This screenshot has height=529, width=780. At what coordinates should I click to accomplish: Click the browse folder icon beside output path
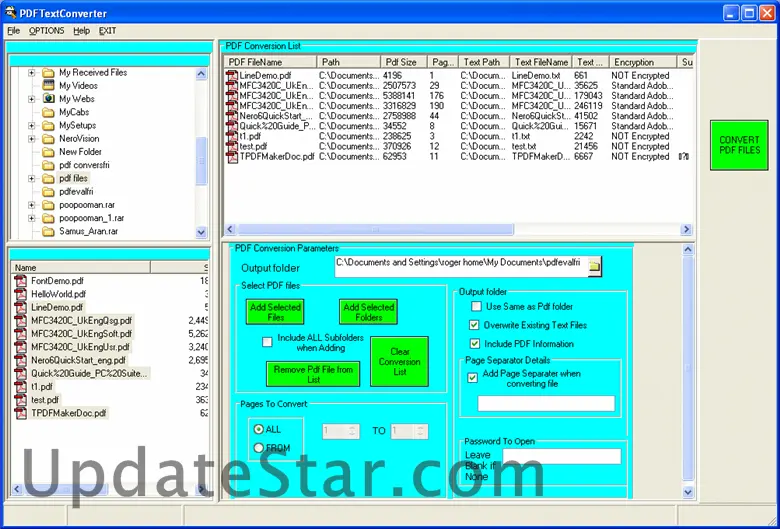tap(595, 266)
